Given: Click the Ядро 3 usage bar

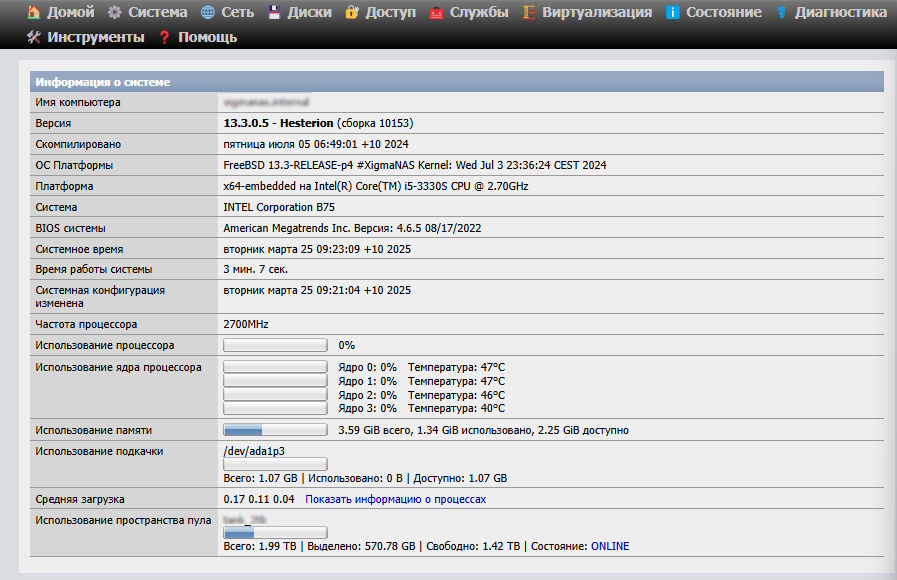Looking at the screenshot, I should (x=275, y=408).
